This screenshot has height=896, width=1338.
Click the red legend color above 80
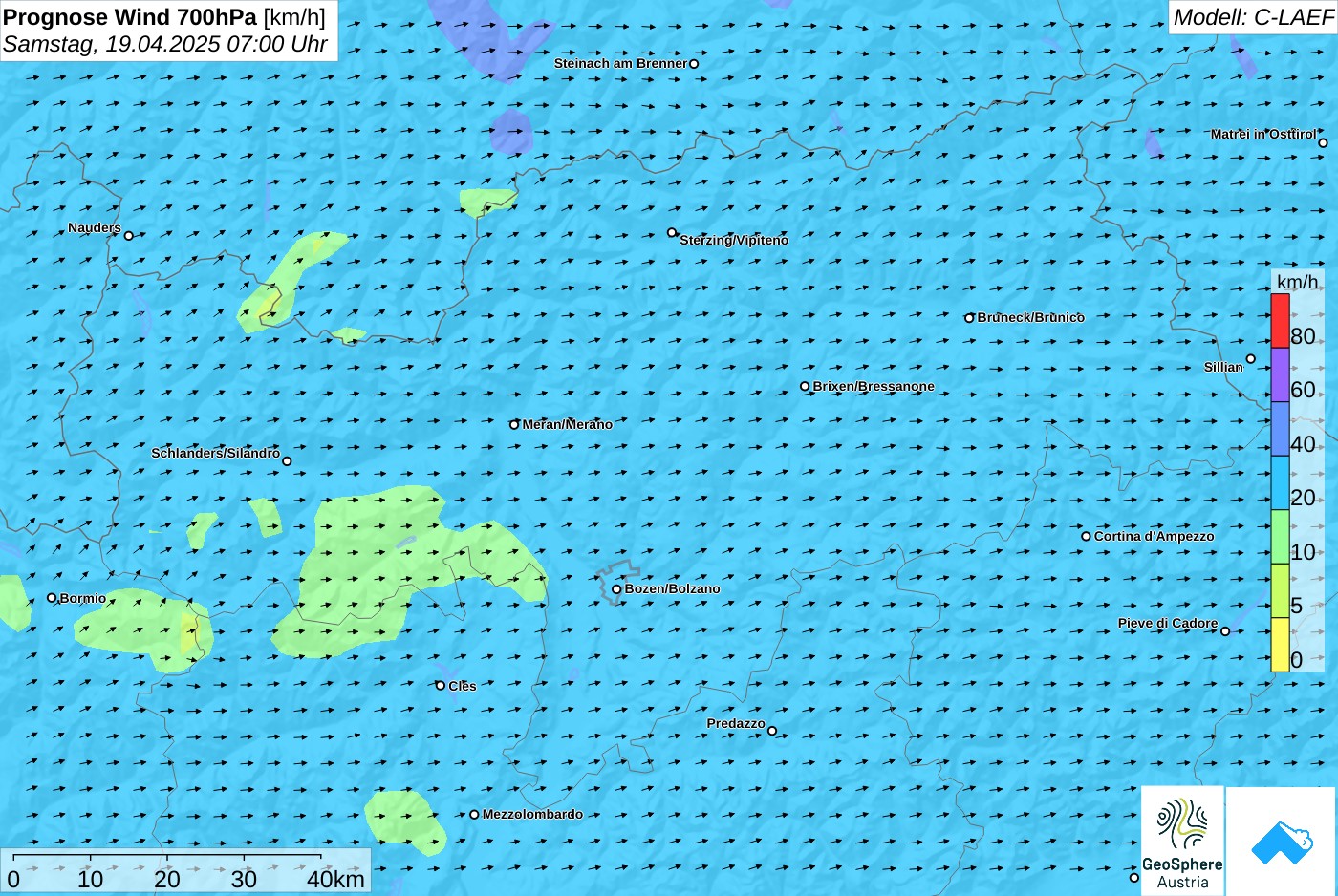click(1280, 321)
